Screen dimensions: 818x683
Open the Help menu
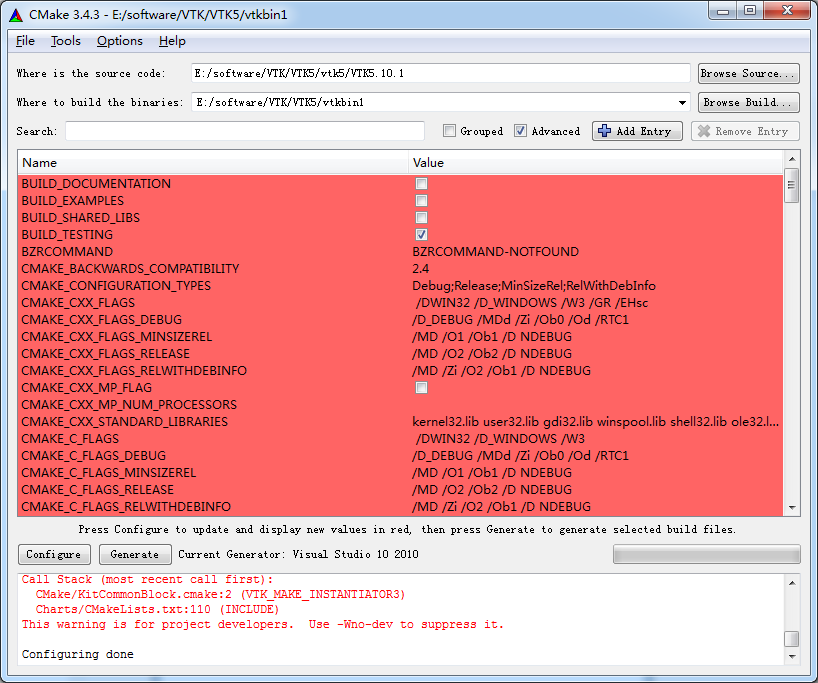[x=172, y=41]
